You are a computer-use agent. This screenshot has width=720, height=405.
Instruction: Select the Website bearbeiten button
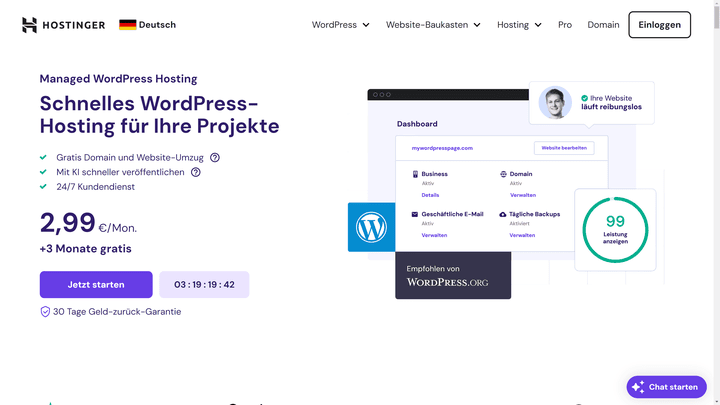[x=564, y=148]
